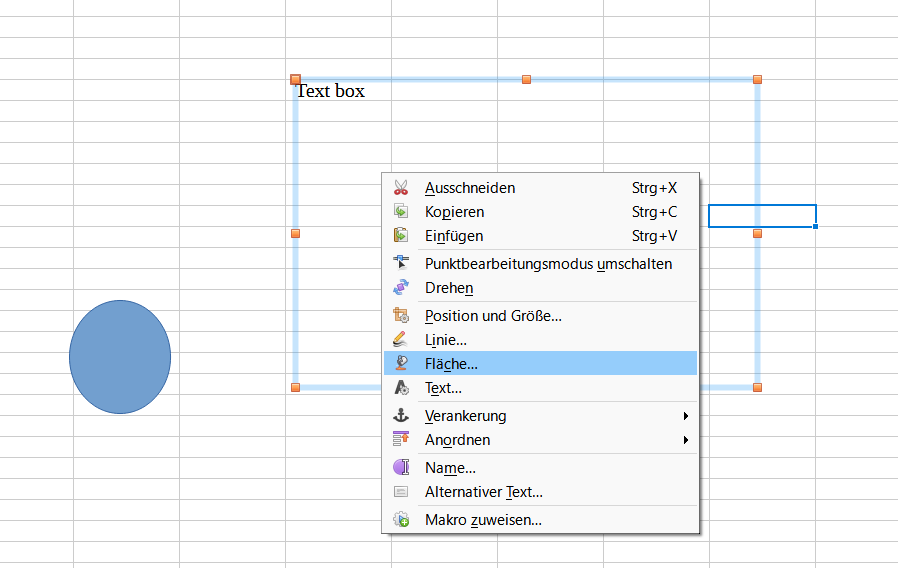The height and width of the screenshot is (568, 898).
Task: Click inside the highlighted spreadsheet cell
Action: point(762,216)
